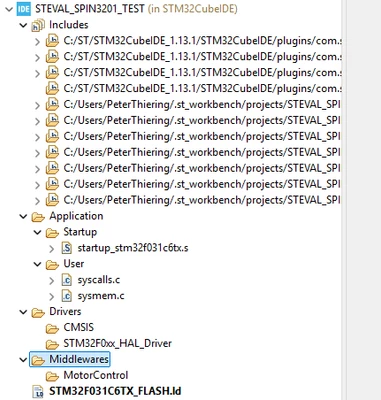Viewport: 381px width, 400px height.
Task: Select the highlighted Middlewares folder label
Action: 79,359
